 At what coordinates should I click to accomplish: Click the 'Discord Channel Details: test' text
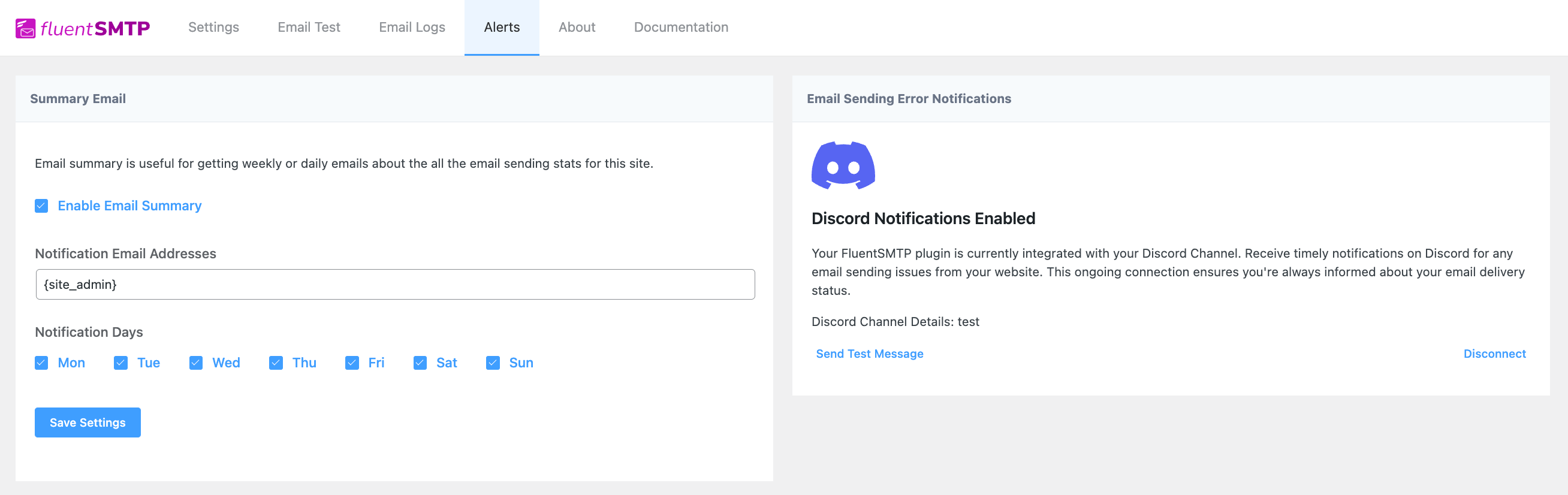[x=895, y=321]
